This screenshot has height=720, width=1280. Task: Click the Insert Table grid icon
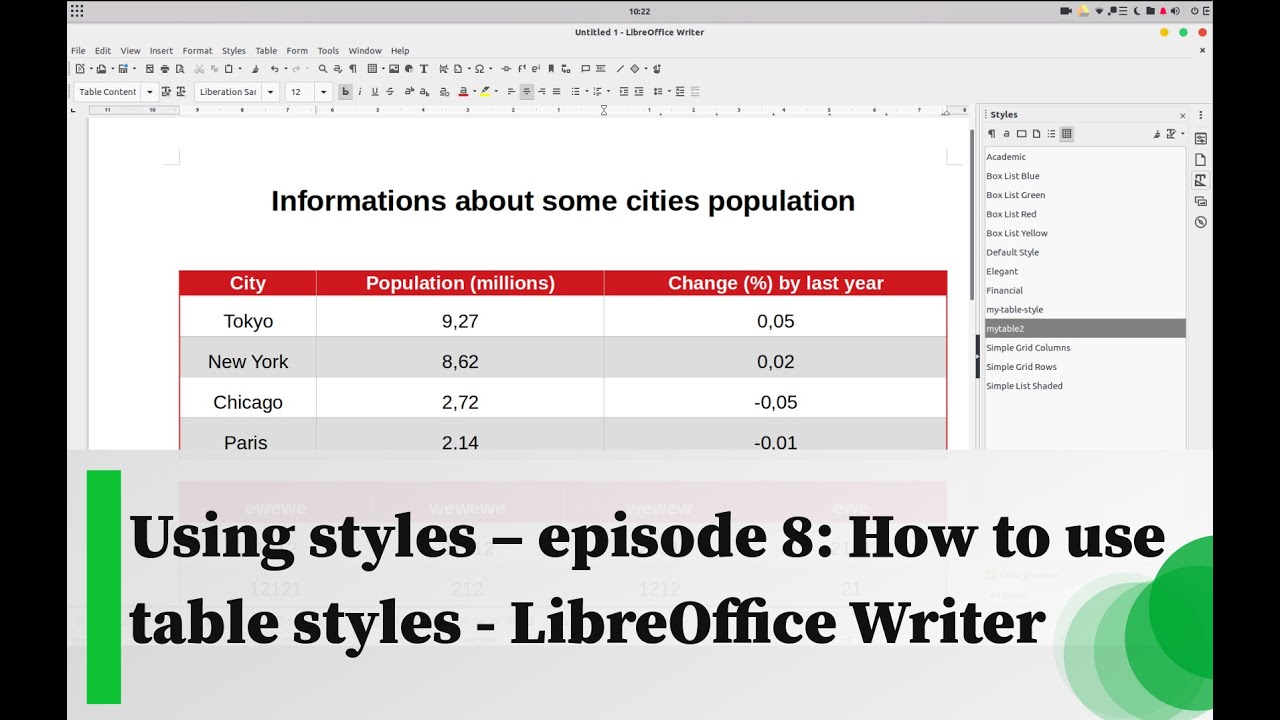[x=372, y=69]
